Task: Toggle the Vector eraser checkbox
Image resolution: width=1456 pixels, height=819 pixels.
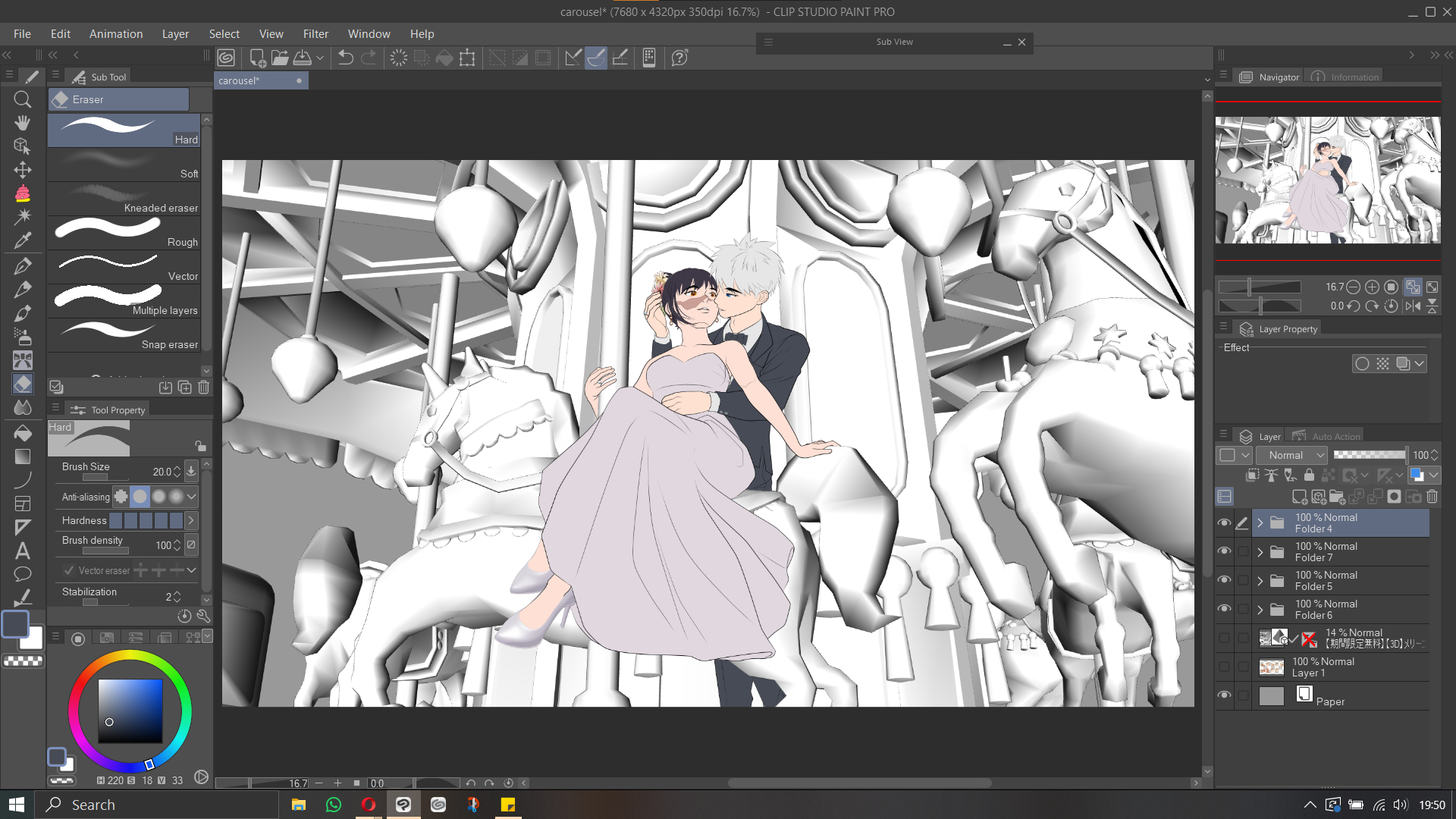Action: [x=69, y=570]
